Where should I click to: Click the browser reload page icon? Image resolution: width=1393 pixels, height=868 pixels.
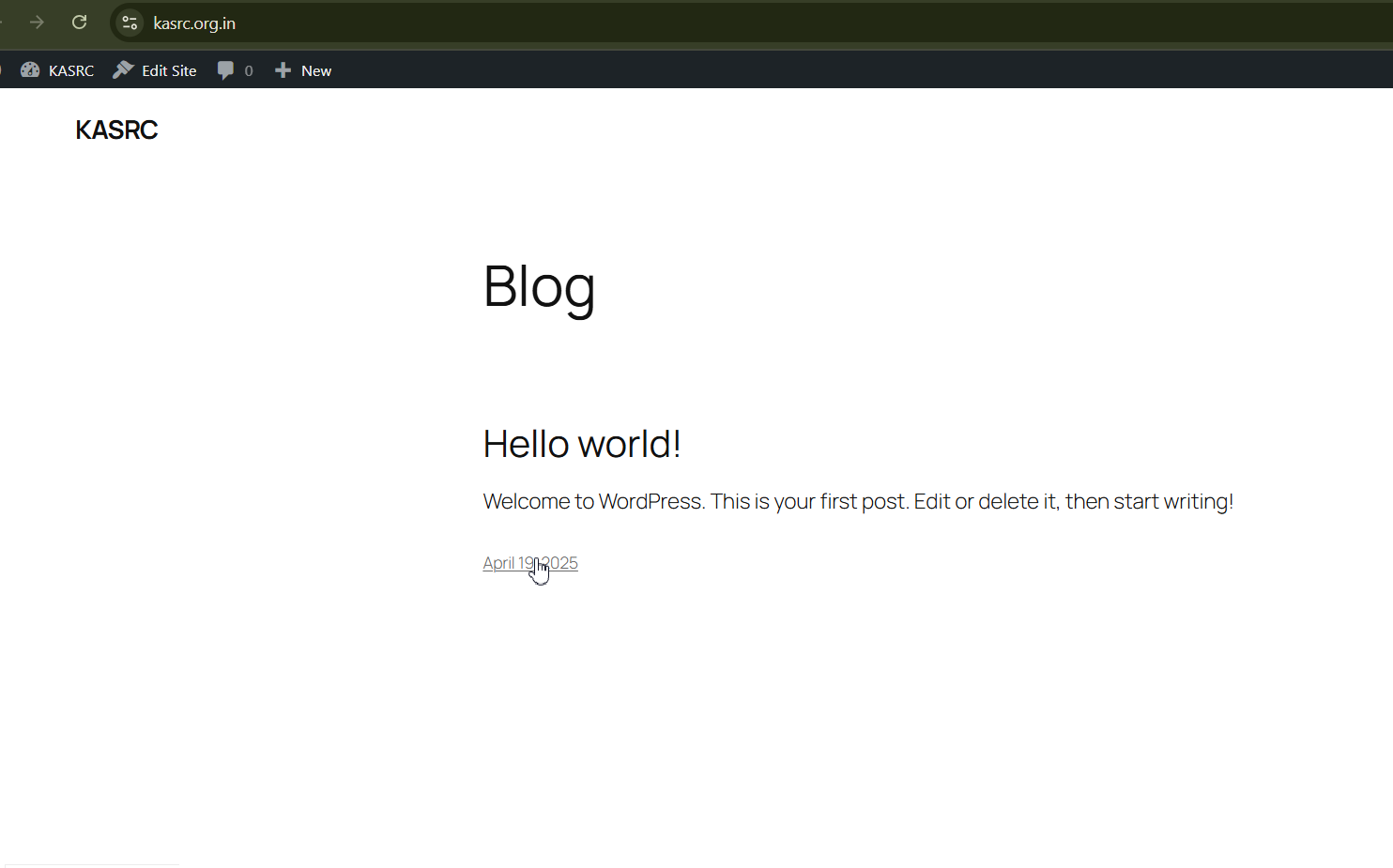tap(80, 23)
